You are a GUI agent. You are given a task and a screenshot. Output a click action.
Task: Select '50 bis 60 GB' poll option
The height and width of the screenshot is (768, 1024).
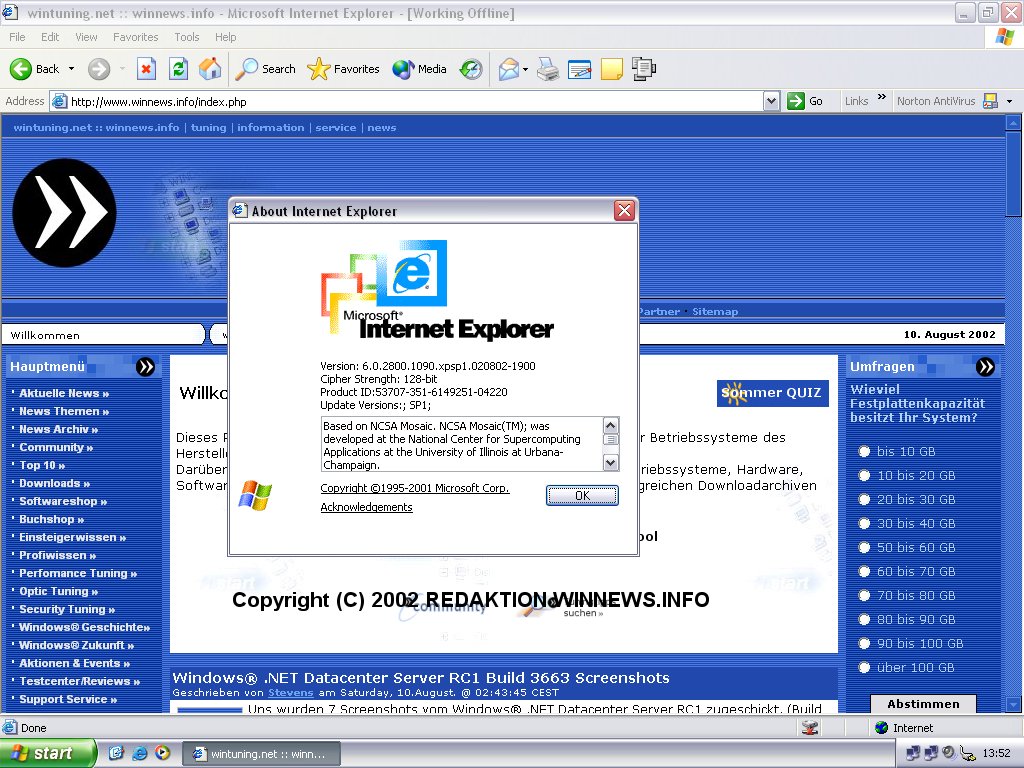coord(864,548)
